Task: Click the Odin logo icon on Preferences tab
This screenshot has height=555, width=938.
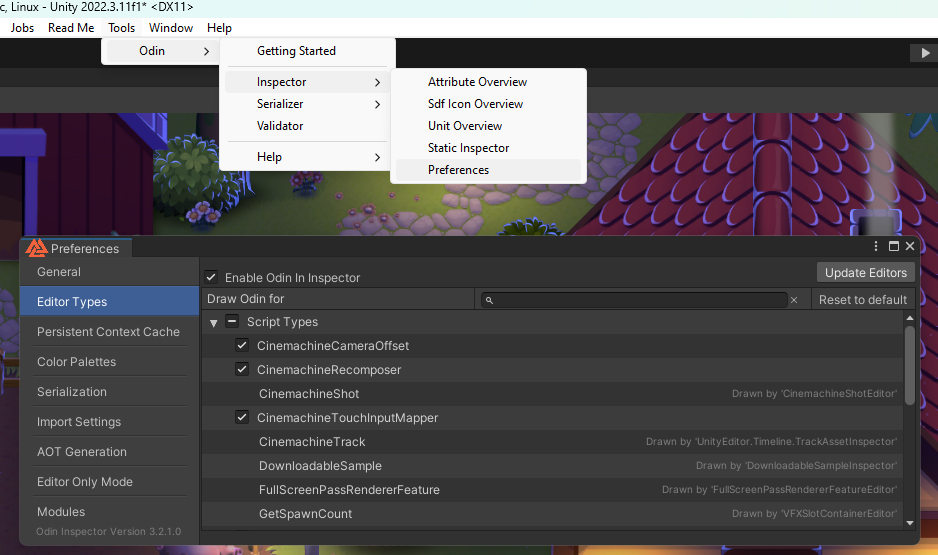Action: click(x=36, y=249)
